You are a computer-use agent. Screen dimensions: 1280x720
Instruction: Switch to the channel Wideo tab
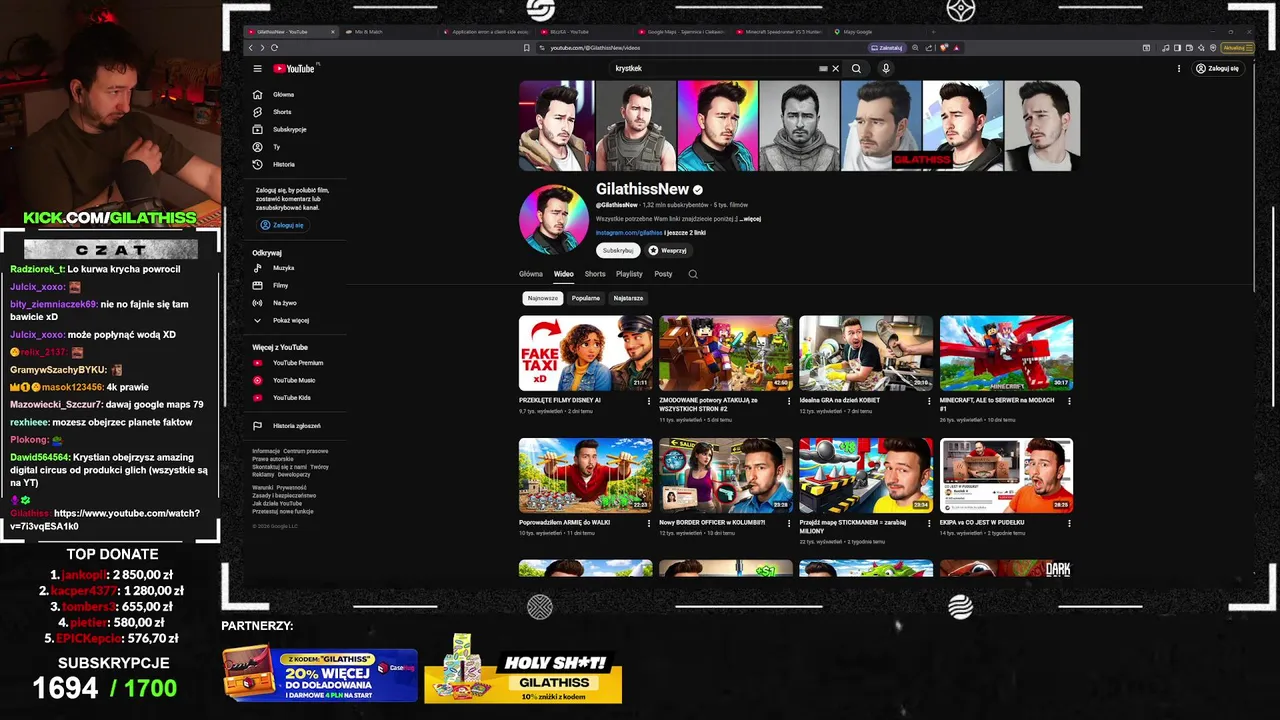564,274
